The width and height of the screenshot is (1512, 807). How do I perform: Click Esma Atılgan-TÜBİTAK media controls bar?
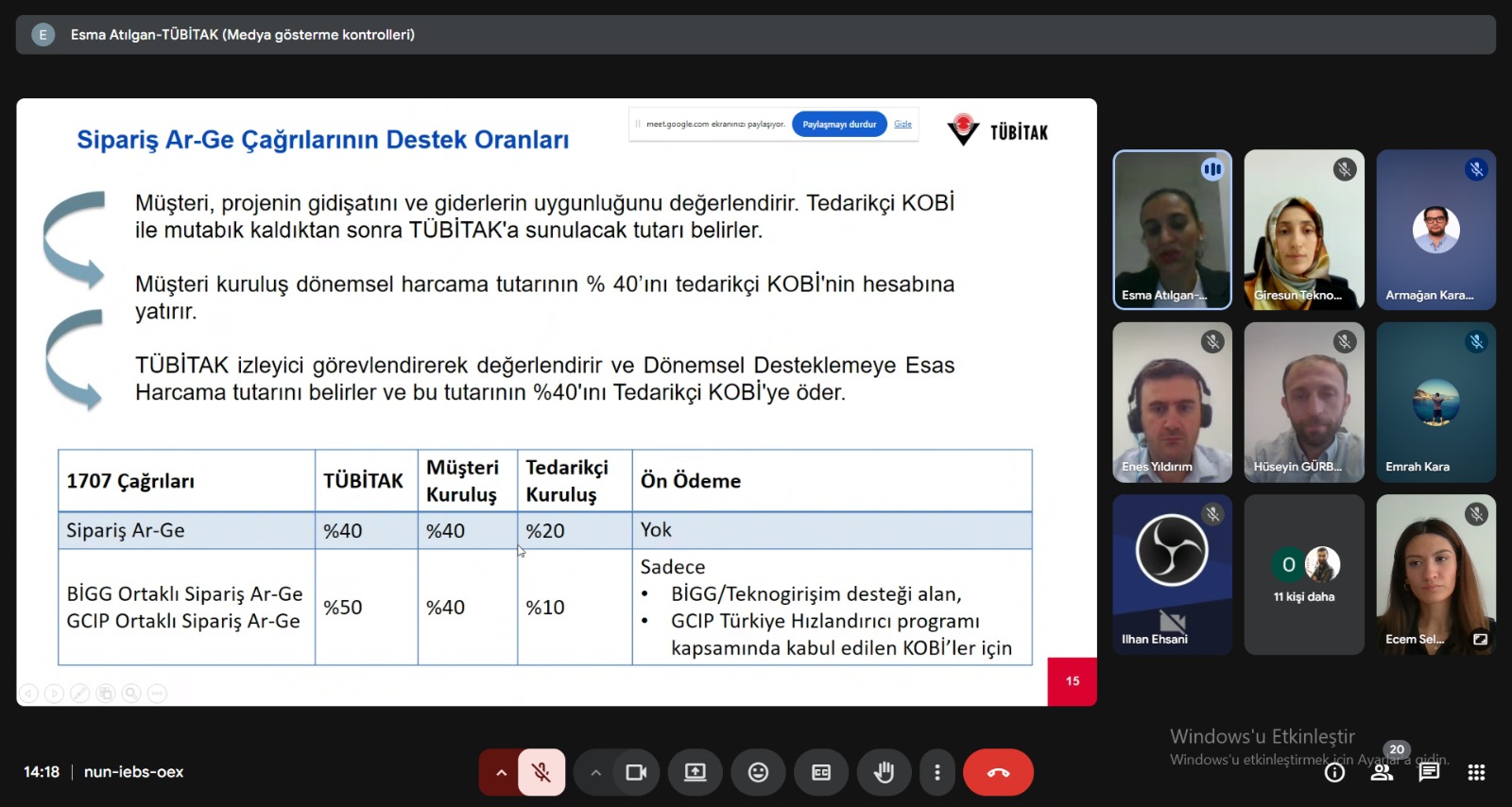coord(756,35)
